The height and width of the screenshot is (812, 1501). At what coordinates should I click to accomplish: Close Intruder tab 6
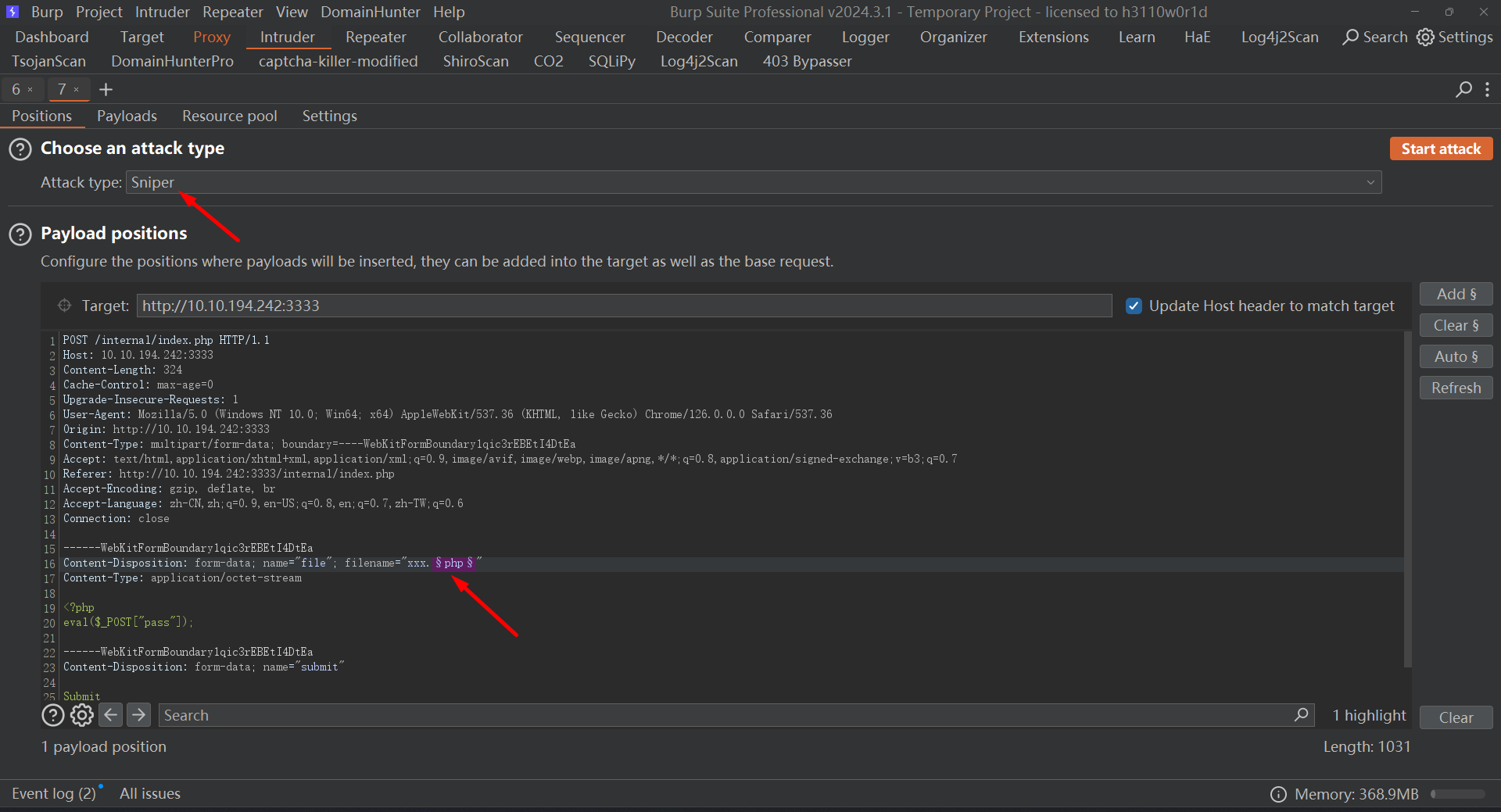point(30,90)
